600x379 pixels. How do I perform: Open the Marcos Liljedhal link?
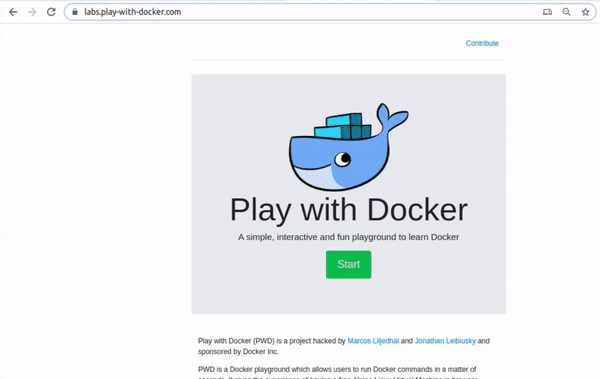coord(373,341)
